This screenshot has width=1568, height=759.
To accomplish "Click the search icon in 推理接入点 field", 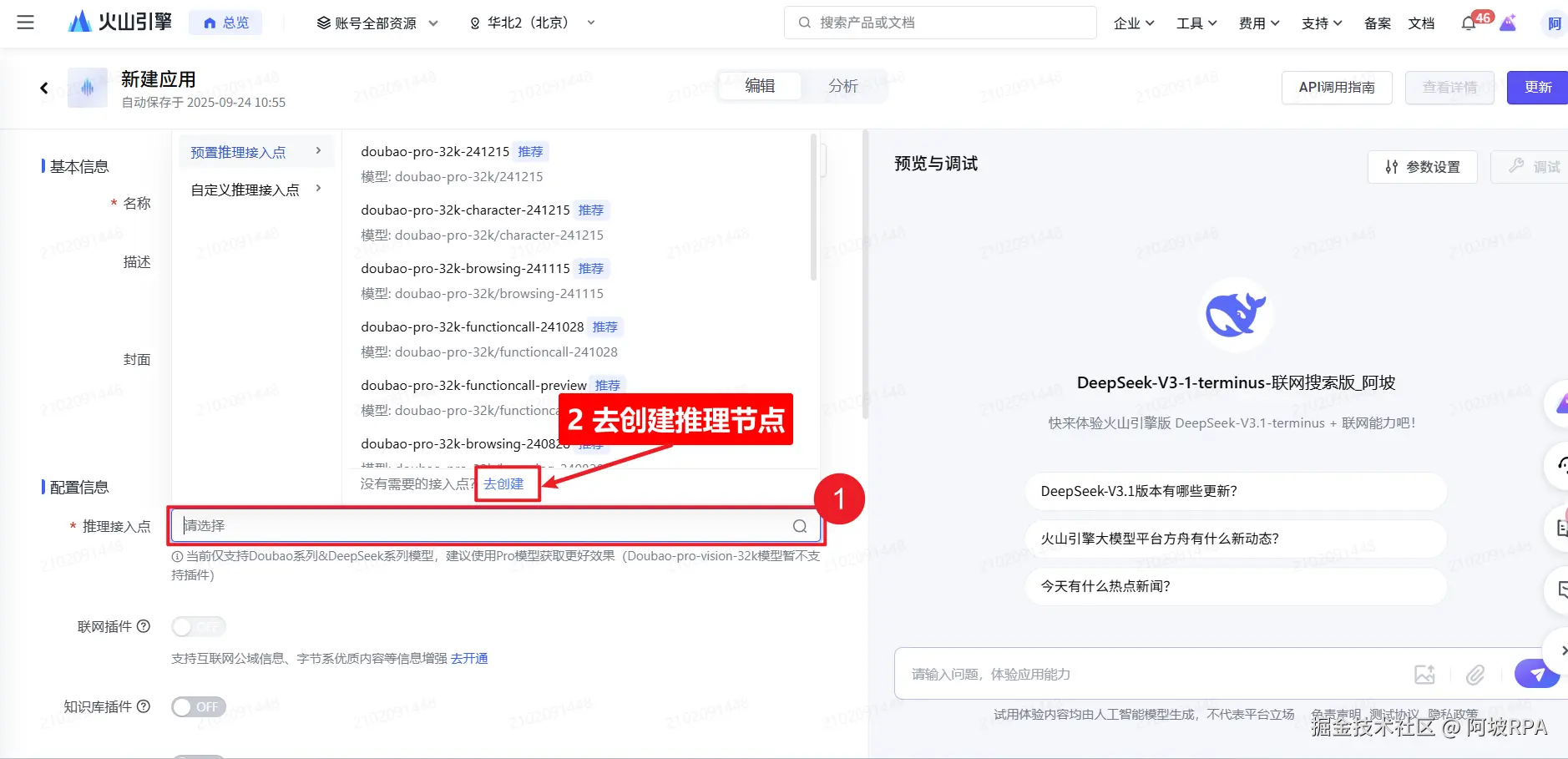I will tap(800, 526).
